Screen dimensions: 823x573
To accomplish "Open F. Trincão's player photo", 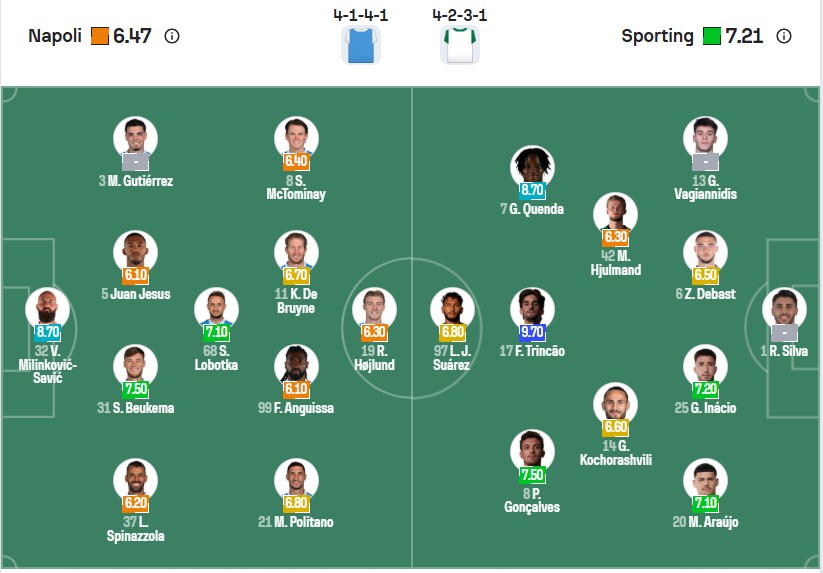I will [532, 309].
